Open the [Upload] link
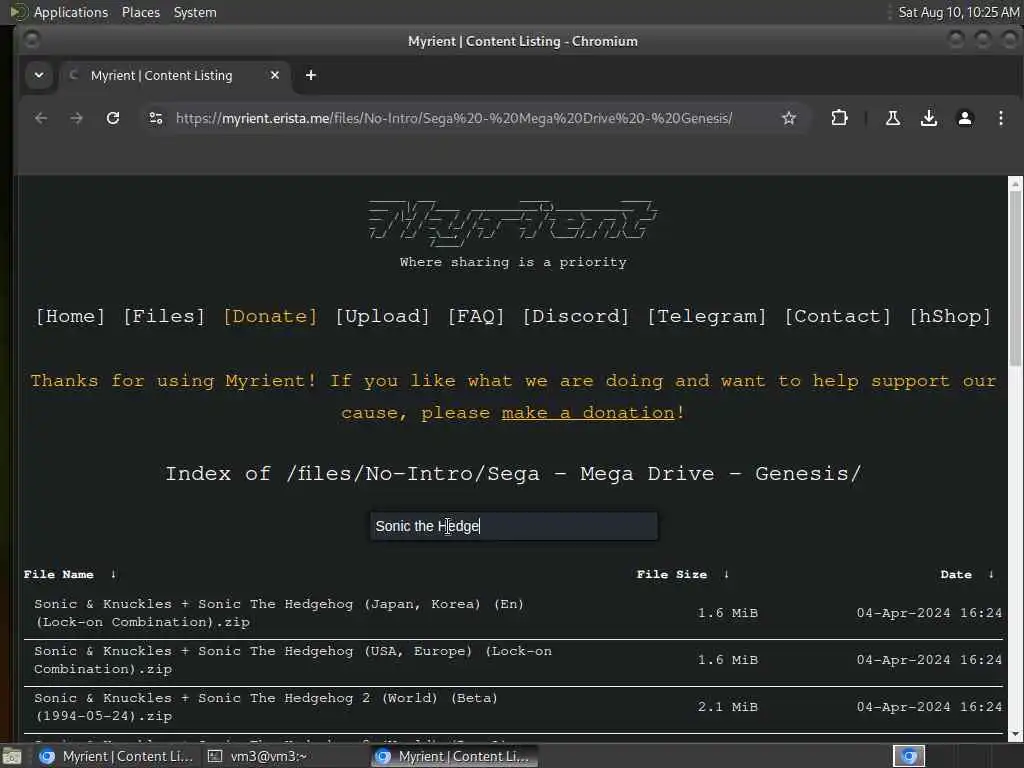This screenshot has width=1024, height=768. coord(382,317)
